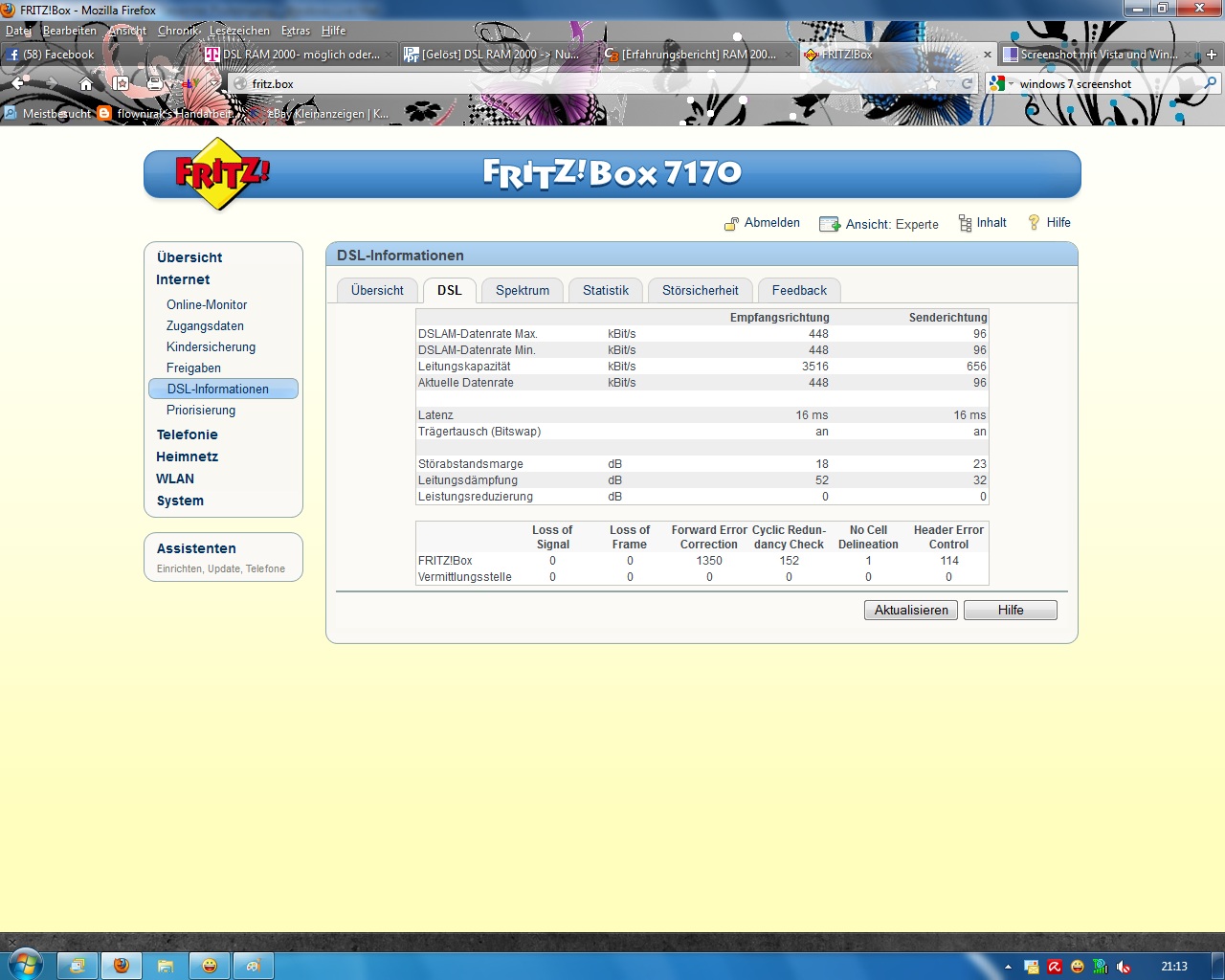
Task: Click the Hilfe question-mark icon in header
Action: point(1034,222)
